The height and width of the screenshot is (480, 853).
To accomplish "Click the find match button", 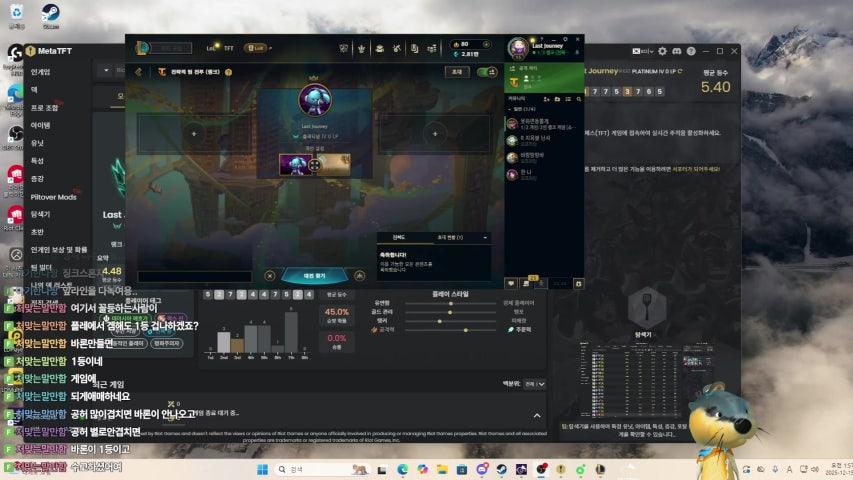I will click(314, 276).
